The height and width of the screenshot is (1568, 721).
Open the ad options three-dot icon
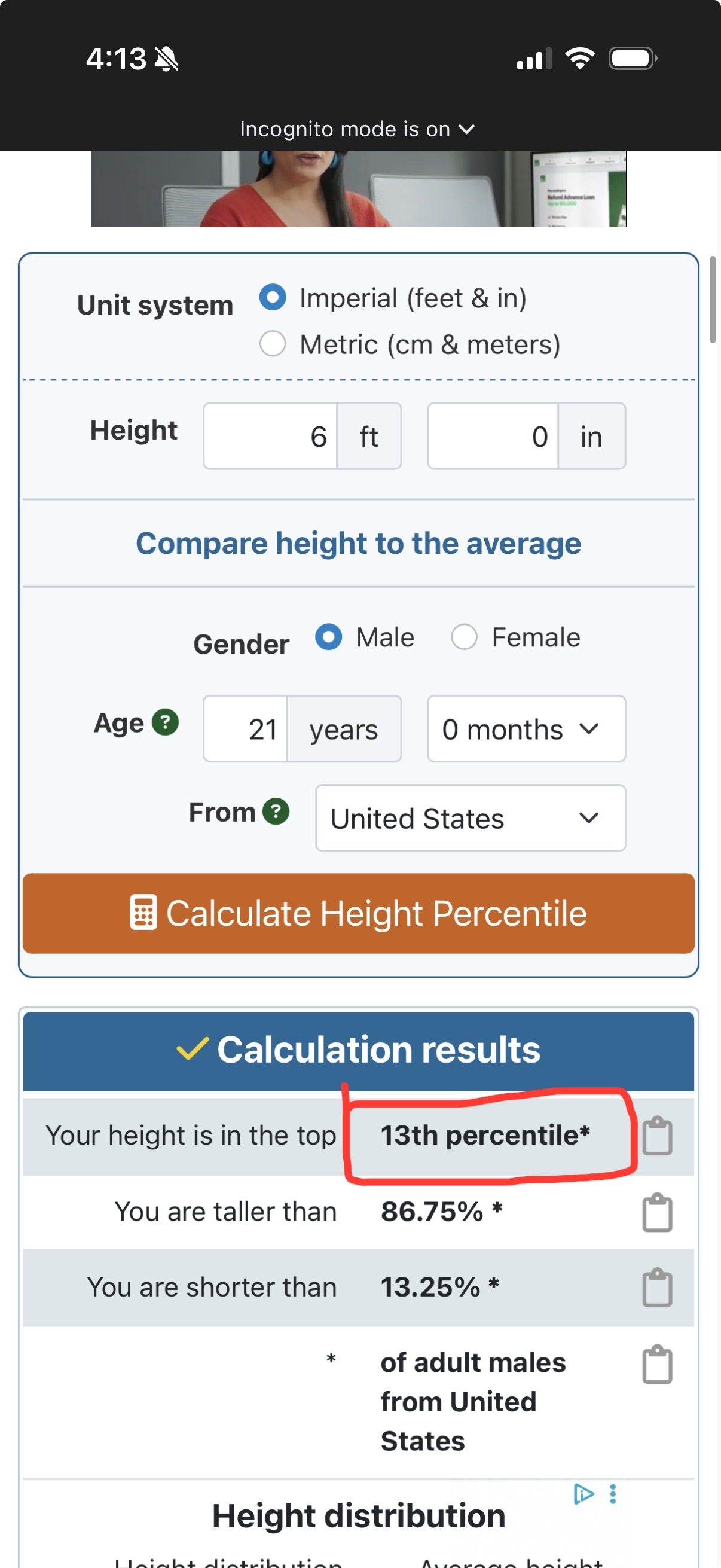[613, 1494]
